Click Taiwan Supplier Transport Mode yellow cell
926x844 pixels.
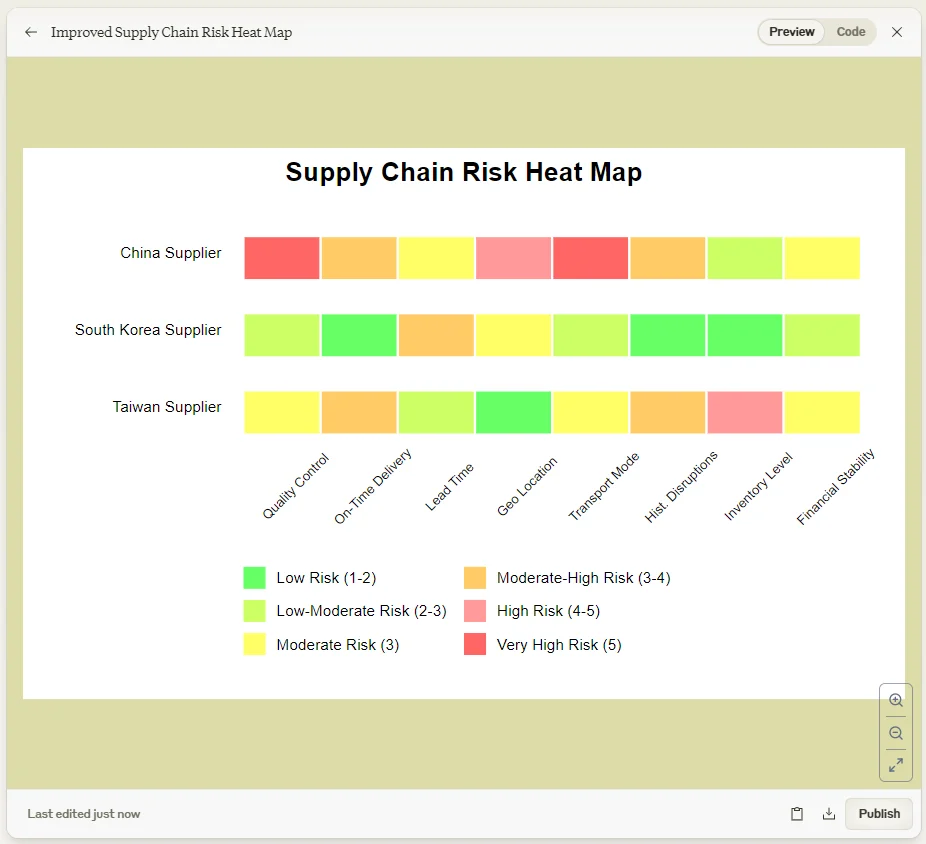click(591, 412)
